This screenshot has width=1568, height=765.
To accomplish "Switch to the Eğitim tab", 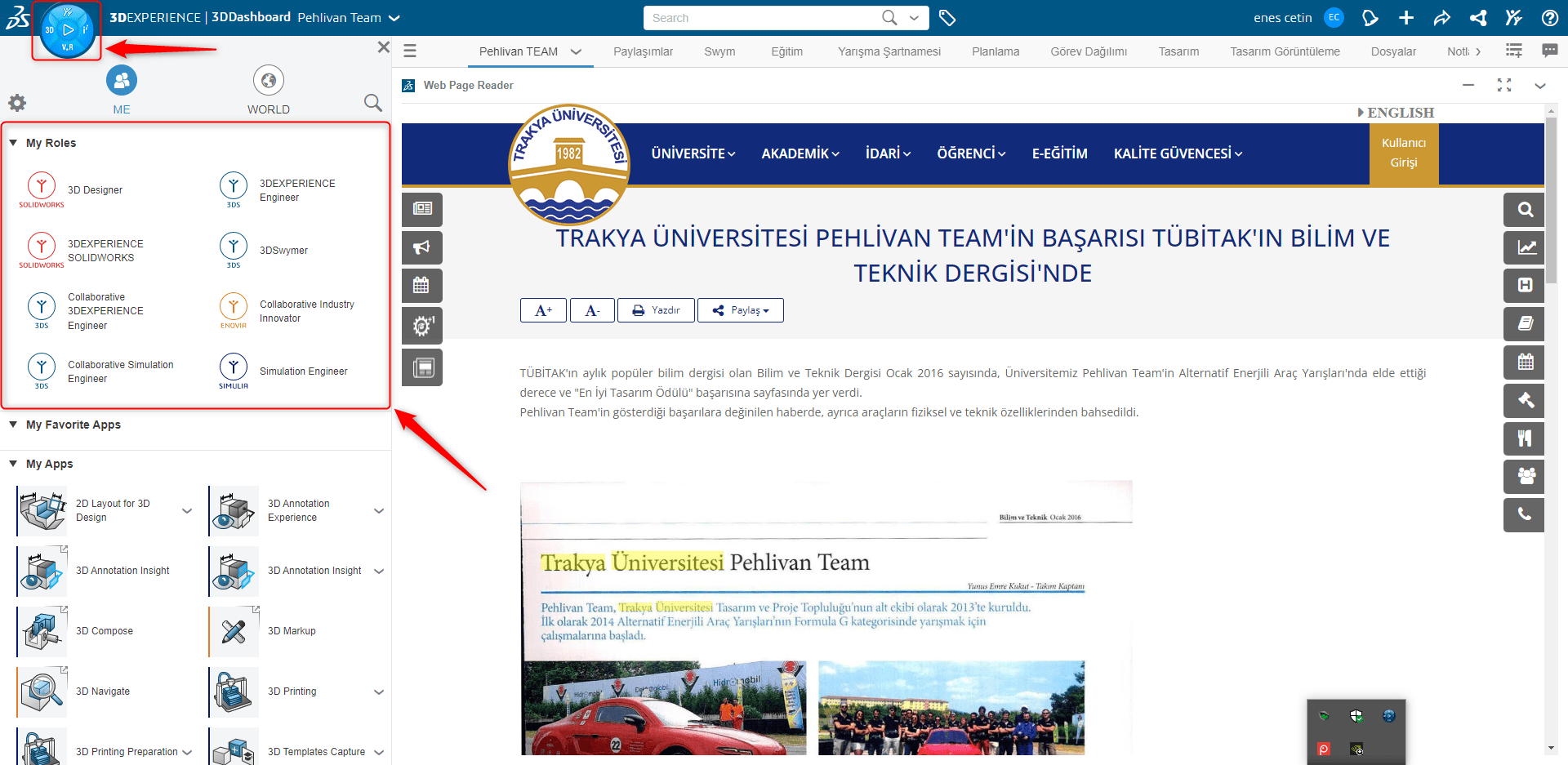I will [787, 51].
